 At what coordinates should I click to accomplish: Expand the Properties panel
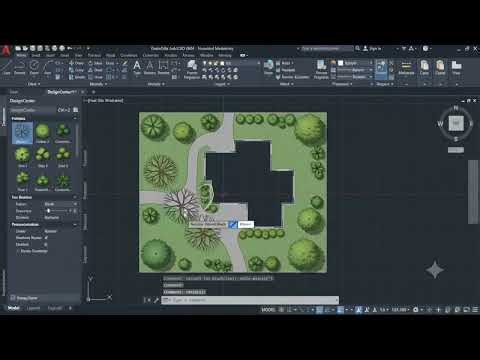coord(342,84)
